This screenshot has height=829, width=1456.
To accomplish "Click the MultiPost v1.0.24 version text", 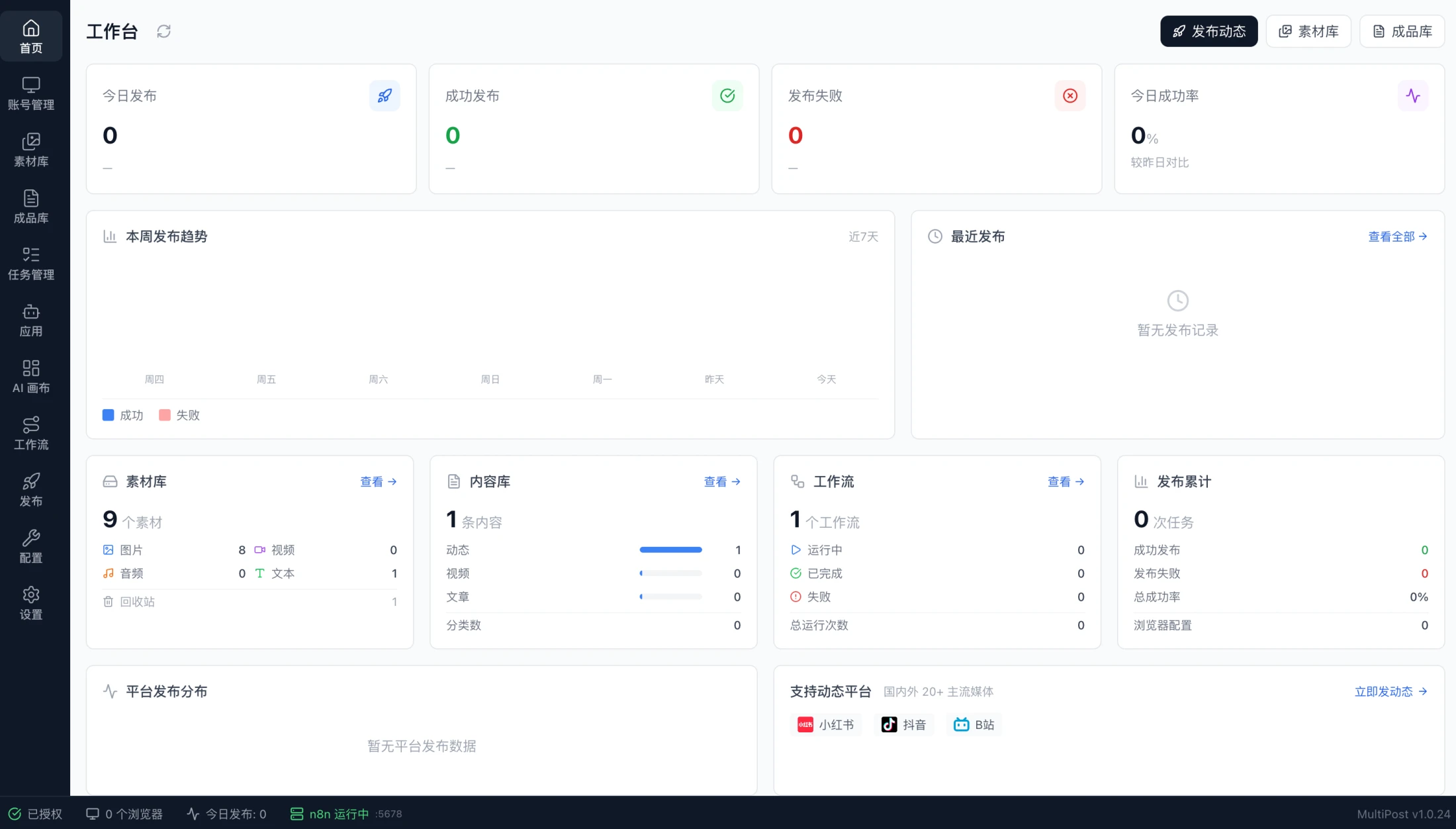I will (x=1403, y=814).
